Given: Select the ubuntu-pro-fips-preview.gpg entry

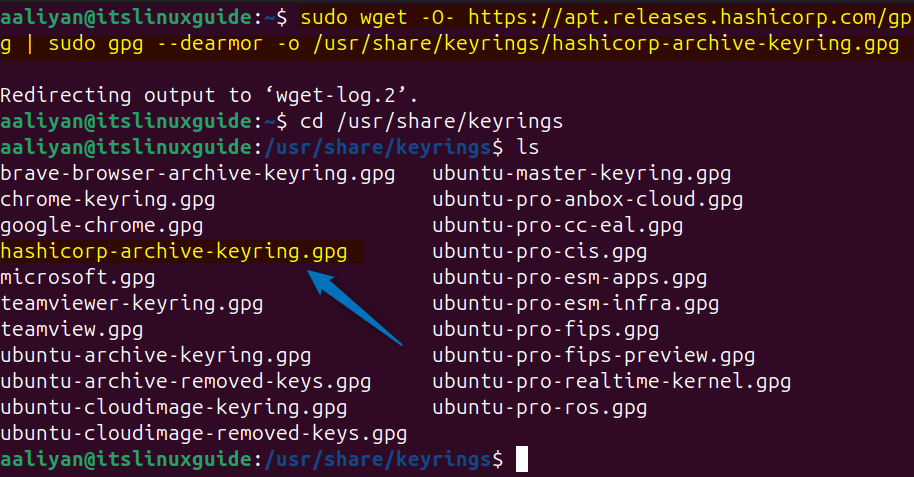Looking at the screenshot, I should click(x=594, y=356).
